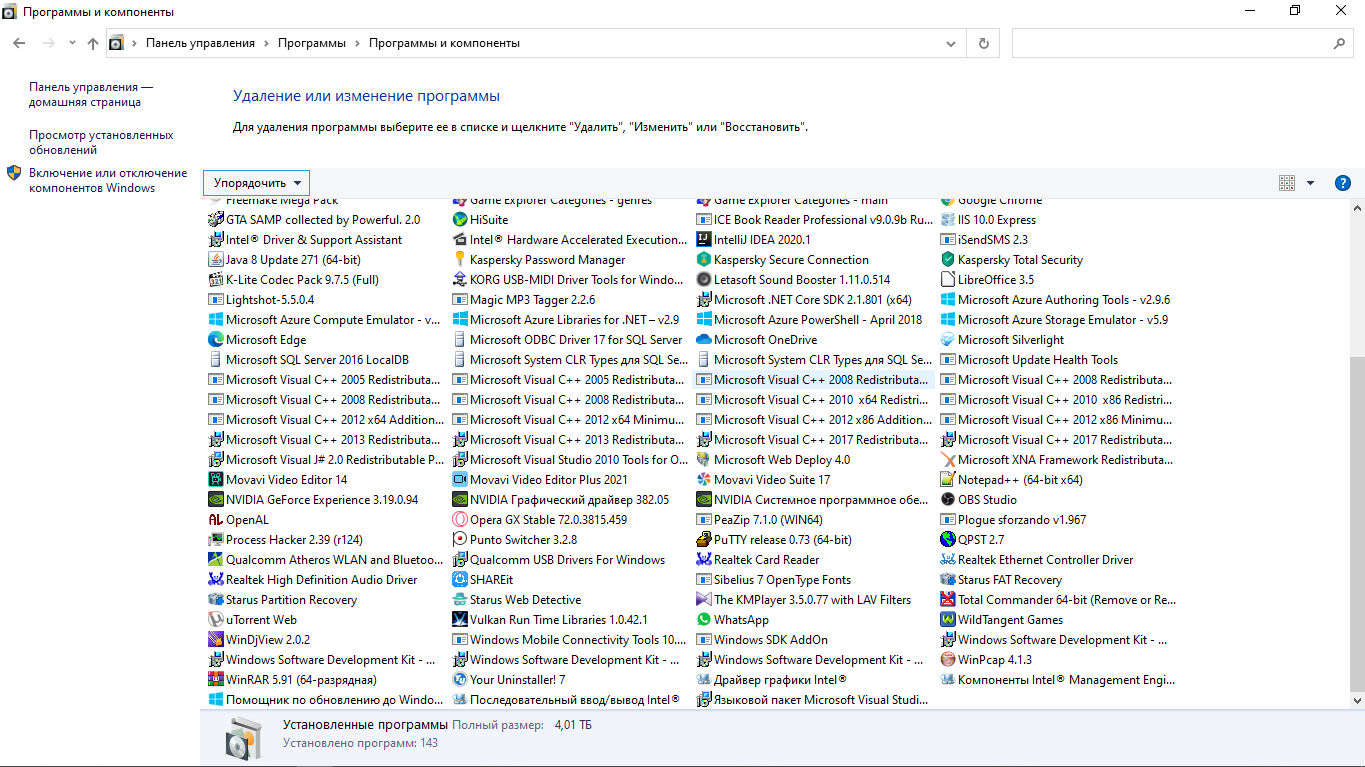Click the WinRAR 5.91 icon

coord(216,680)
